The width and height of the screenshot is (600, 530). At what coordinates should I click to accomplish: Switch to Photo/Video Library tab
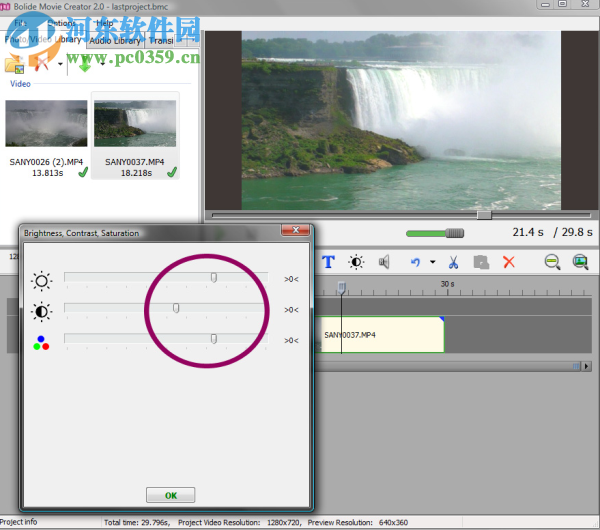point(43,39)
